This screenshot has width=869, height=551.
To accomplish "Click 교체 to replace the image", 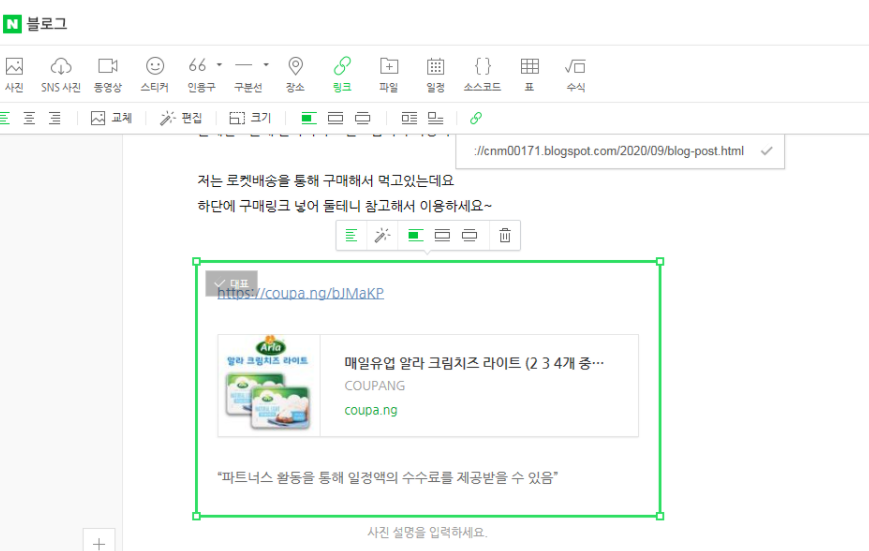I will coord(111,118).
